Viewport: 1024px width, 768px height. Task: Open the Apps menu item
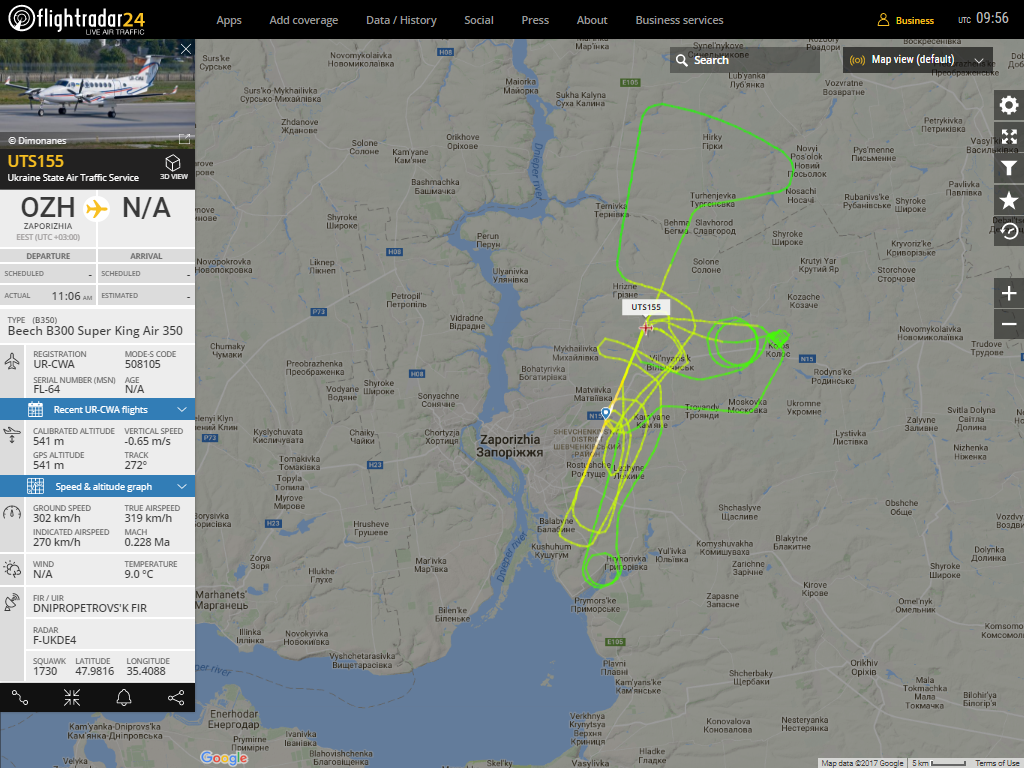coord(229,20)
